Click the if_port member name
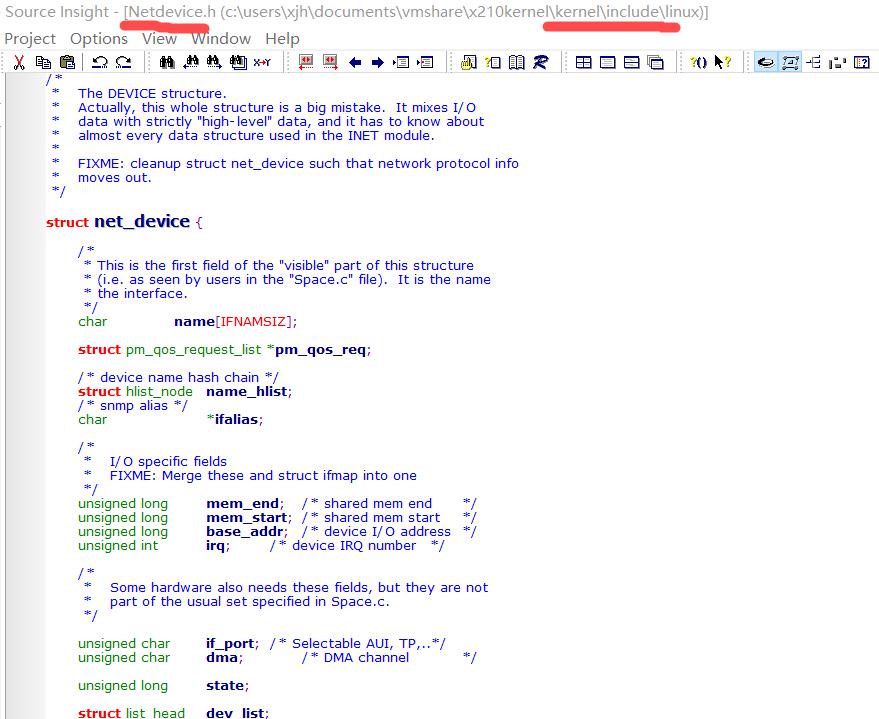 (x=230, y=644)
